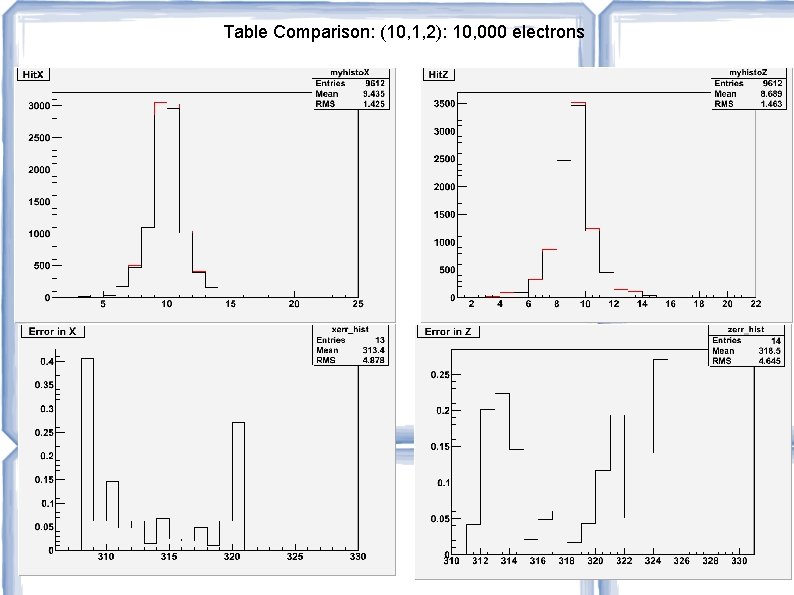The width and height of the screenshot is (794, 595).
Task: Click the 3500 y-axis label in HitZ plot
Action: (444, 103)
